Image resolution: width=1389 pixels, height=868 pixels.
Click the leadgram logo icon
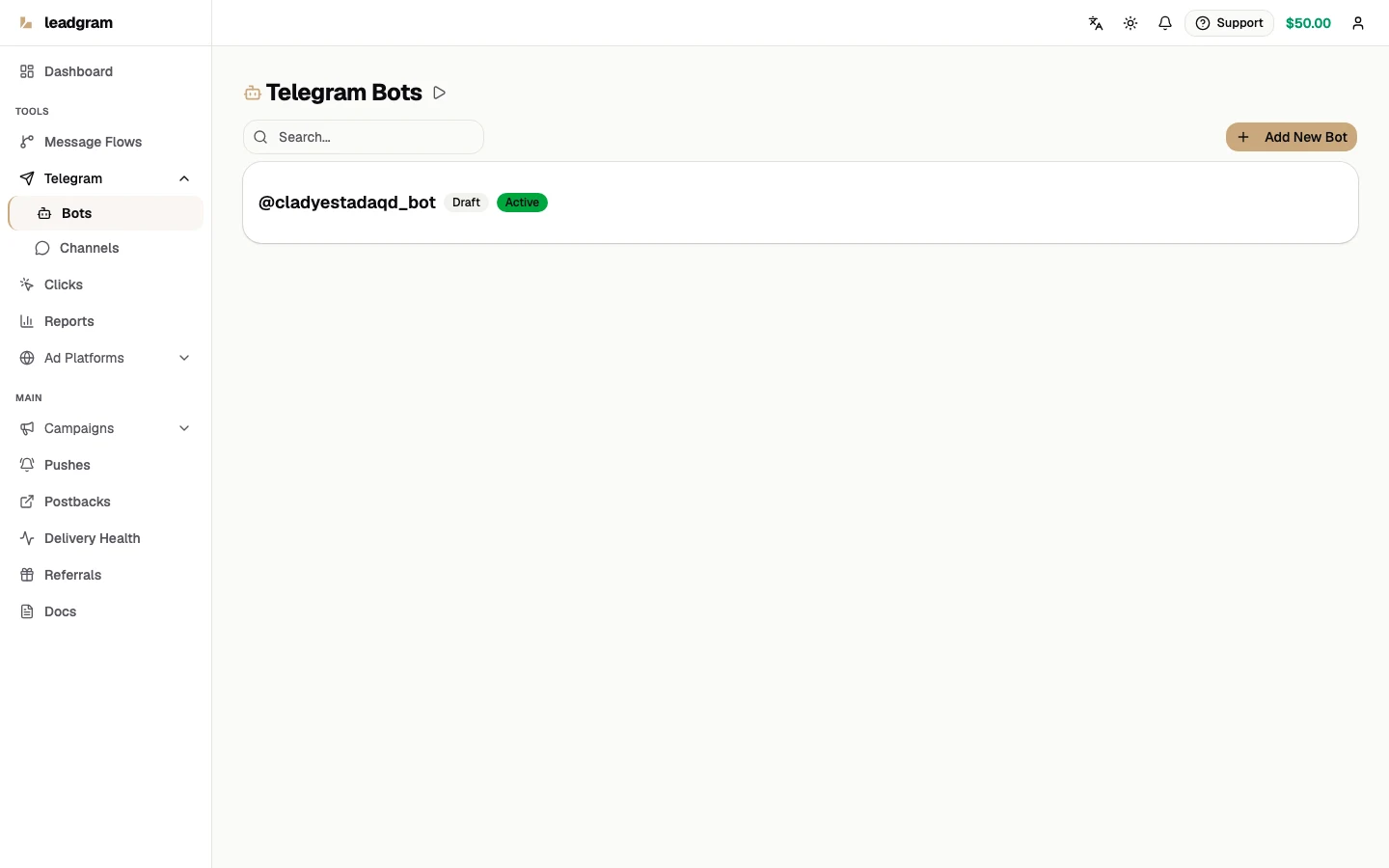click(x=26, y=23)
